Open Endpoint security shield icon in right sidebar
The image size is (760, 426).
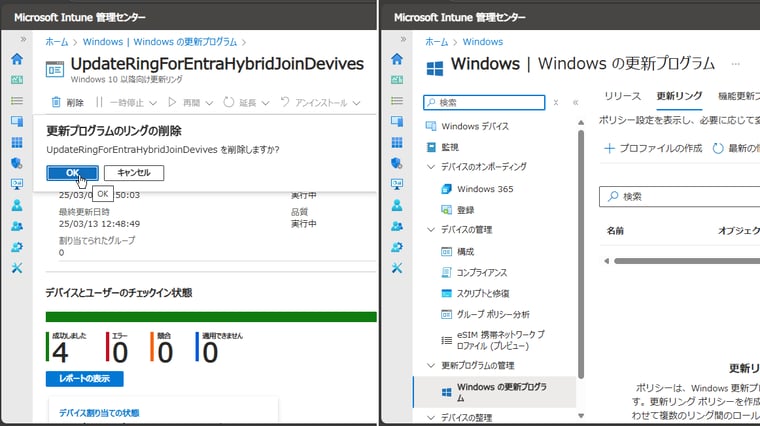[x=397, y=163]
